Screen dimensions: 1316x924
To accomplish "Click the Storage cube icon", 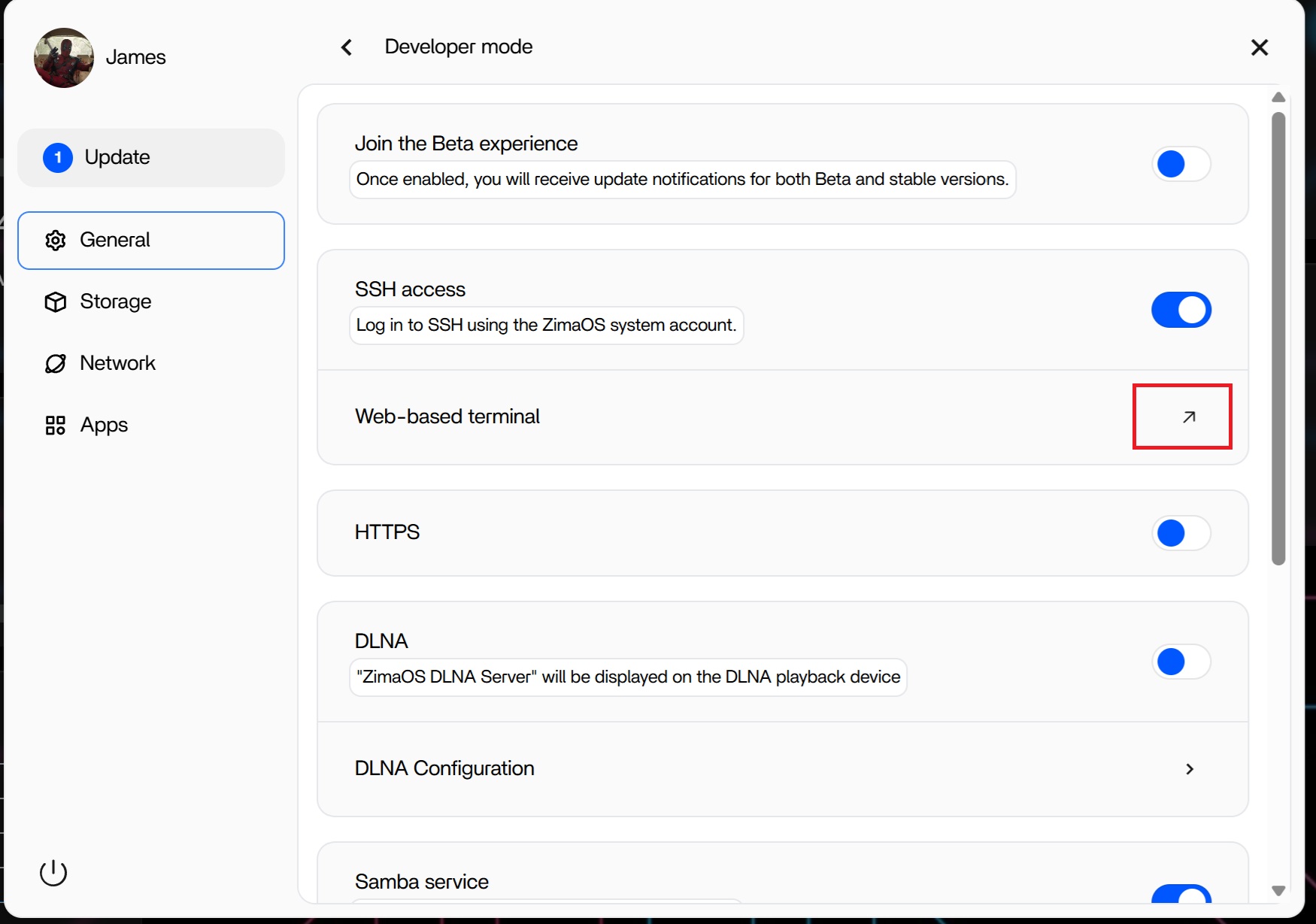I will click(x=56, y=302).
